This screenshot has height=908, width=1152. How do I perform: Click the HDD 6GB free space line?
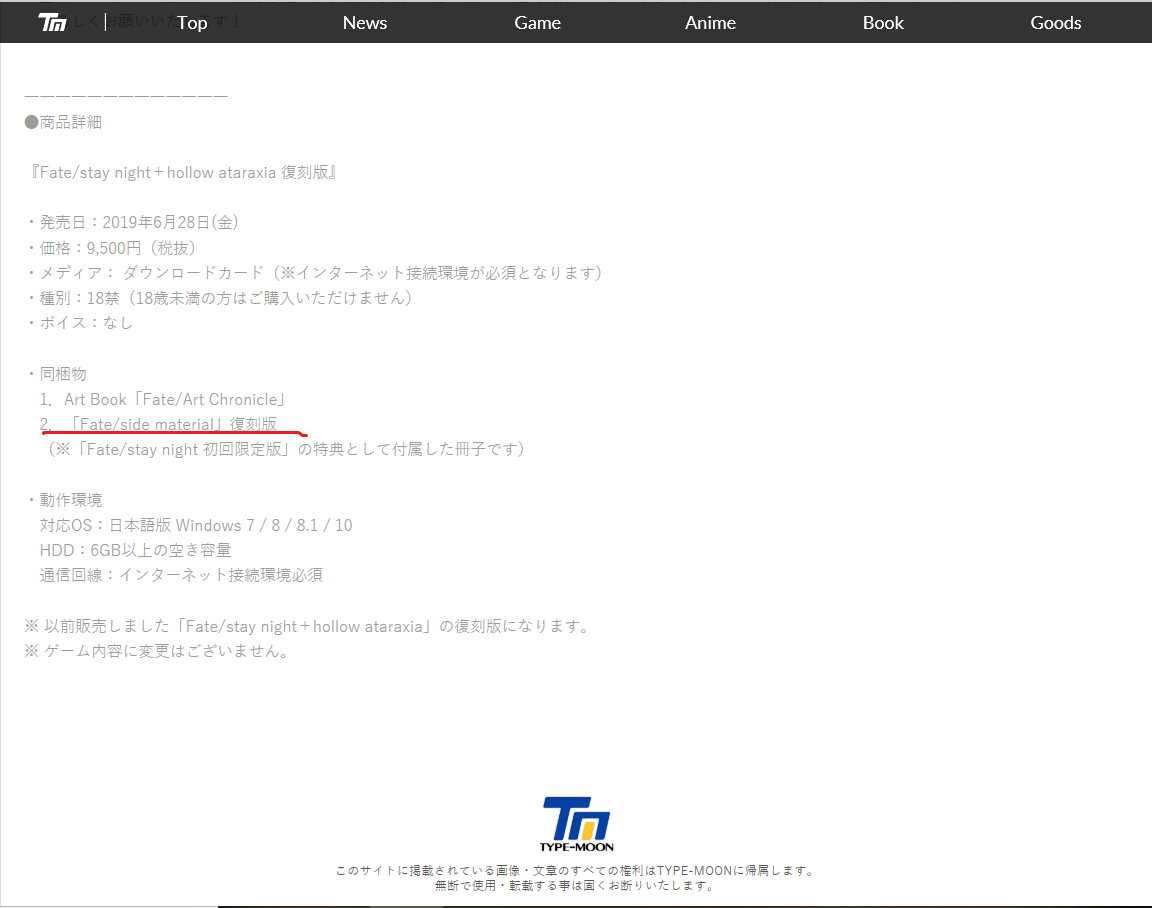tap(136, 550)
